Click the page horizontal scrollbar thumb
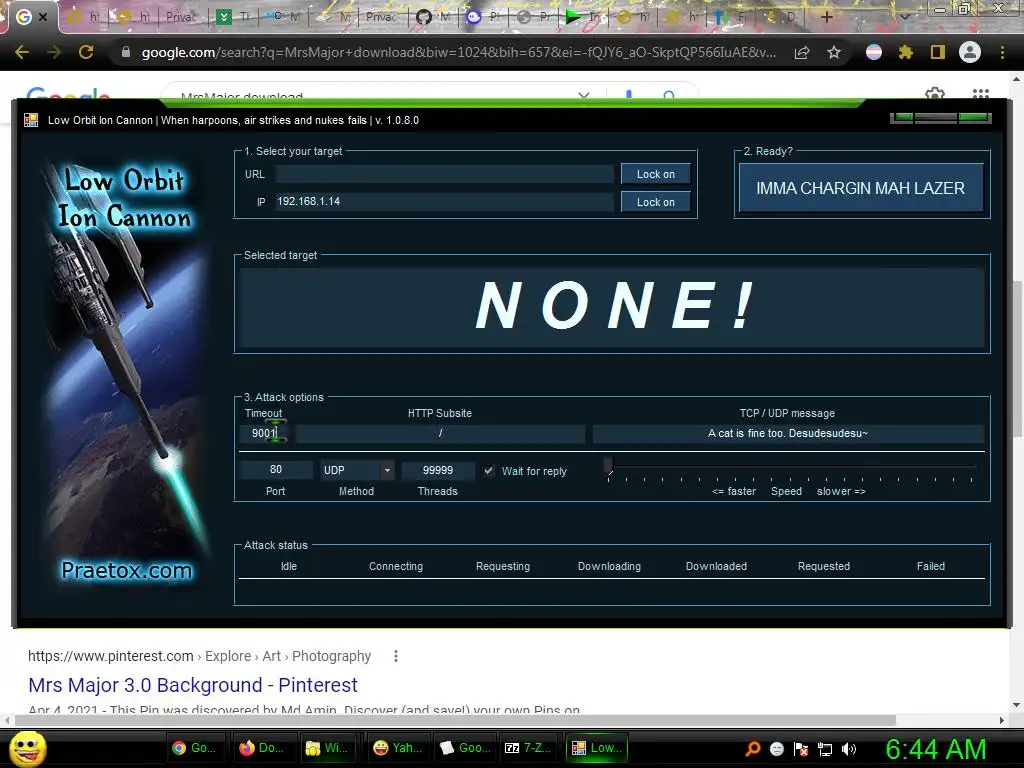Image resolution: width=1024 pixels, height=768 pixels. 457,720
